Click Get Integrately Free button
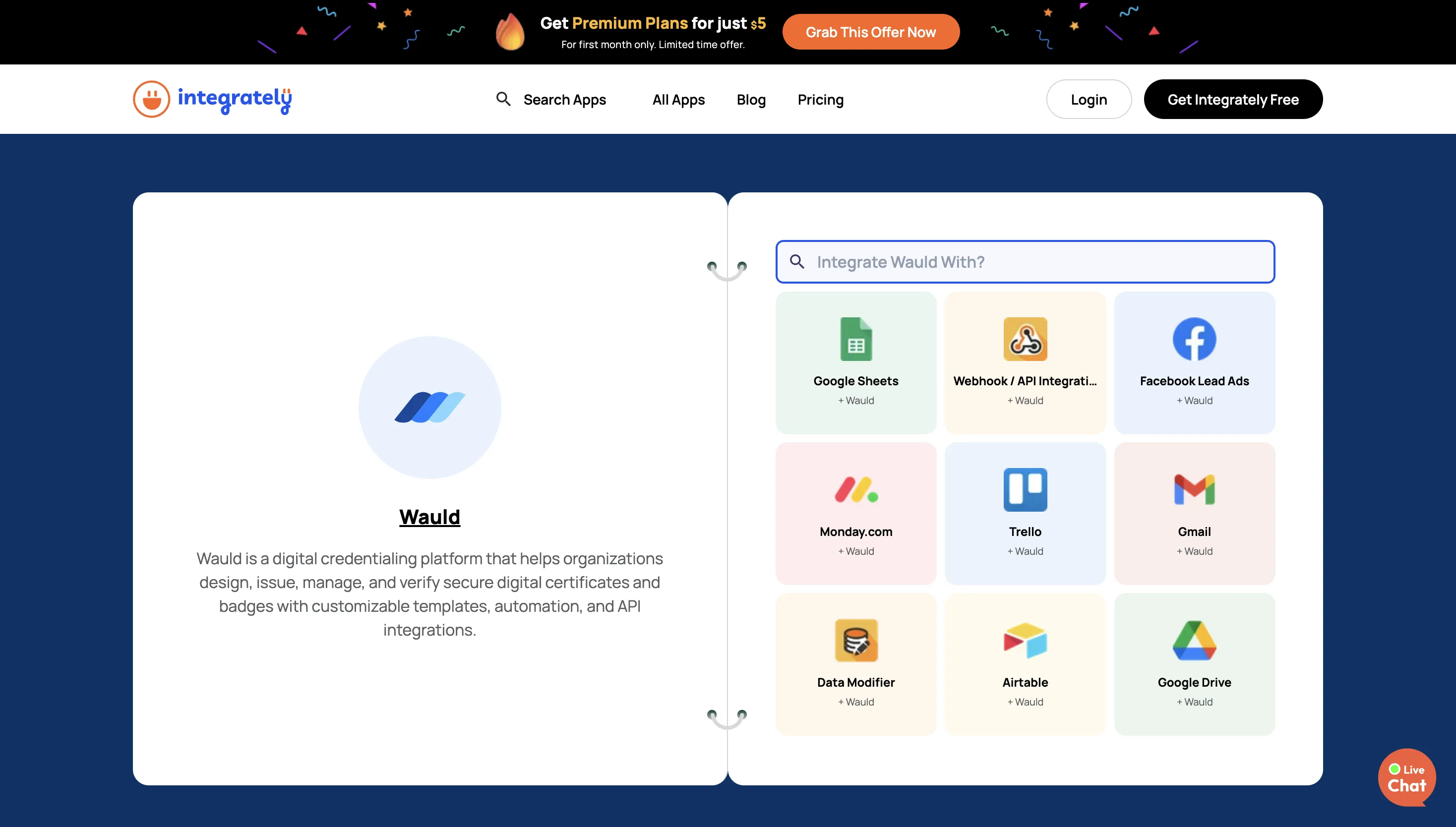1456x827 pixels. pos(1233,99)
